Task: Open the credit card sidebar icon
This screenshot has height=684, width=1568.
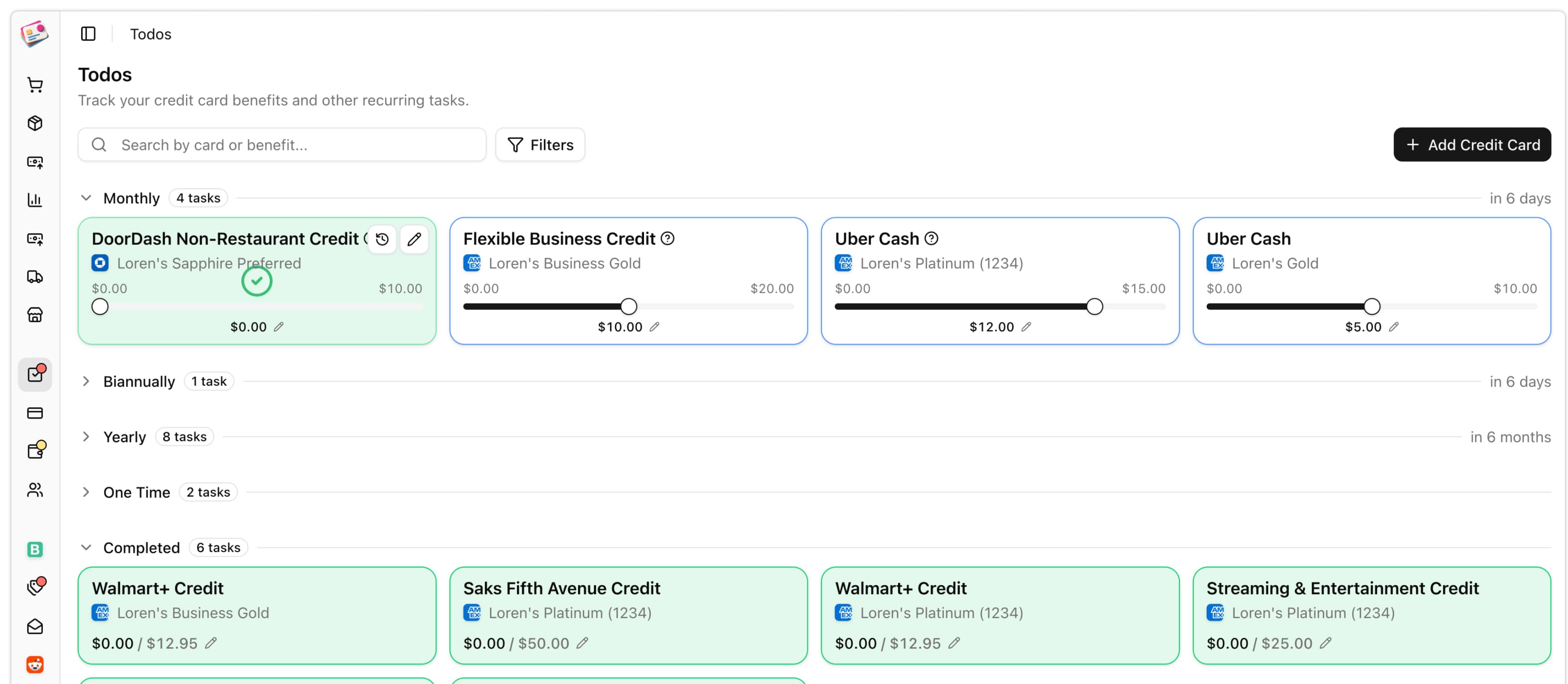Action: pos(35,413)
